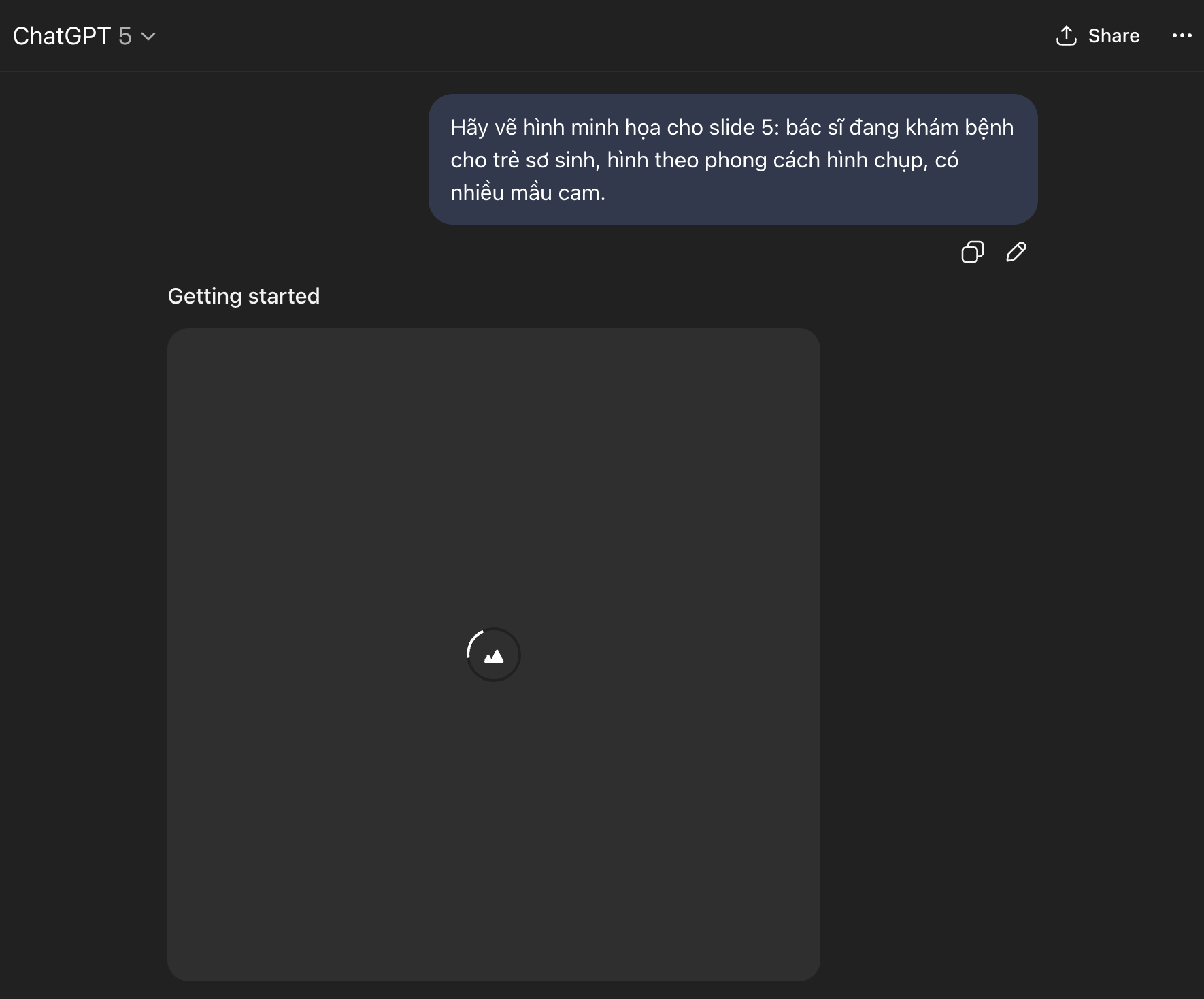Screen dimensions: 1204x999
Task: Click the middle line of the prompt text
Action: pos(704,160)
